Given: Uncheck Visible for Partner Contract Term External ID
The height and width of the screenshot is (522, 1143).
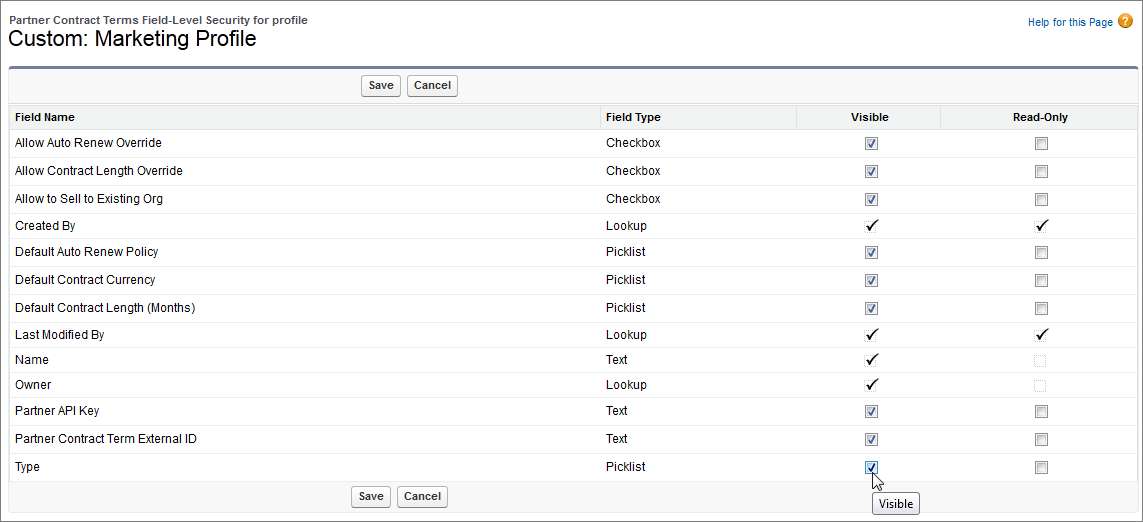Looking at the screenshot, I should coord(871,439).
